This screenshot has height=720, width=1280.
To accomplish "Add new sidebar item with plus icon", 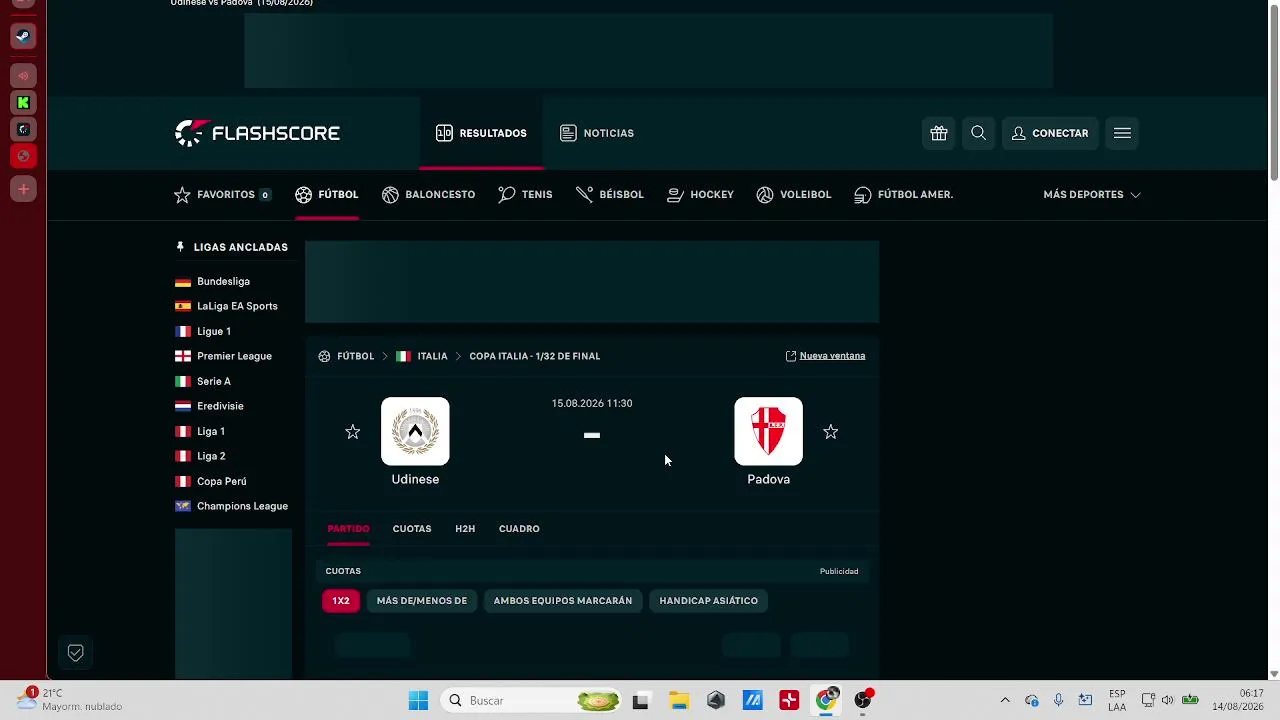I will [23, 189].
